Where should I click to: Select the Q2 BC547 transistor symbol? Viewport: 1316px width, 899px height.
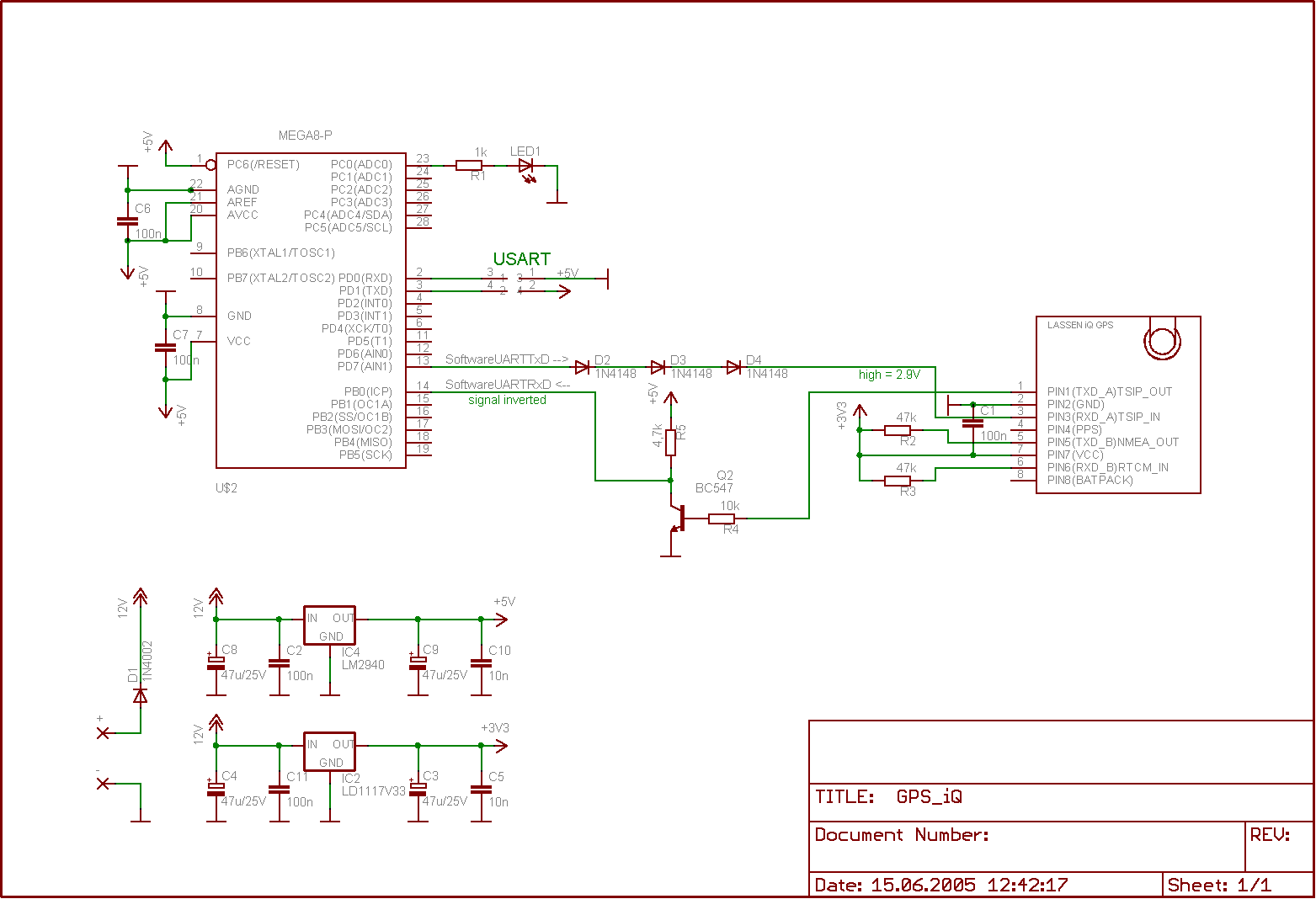coord(677,519)
